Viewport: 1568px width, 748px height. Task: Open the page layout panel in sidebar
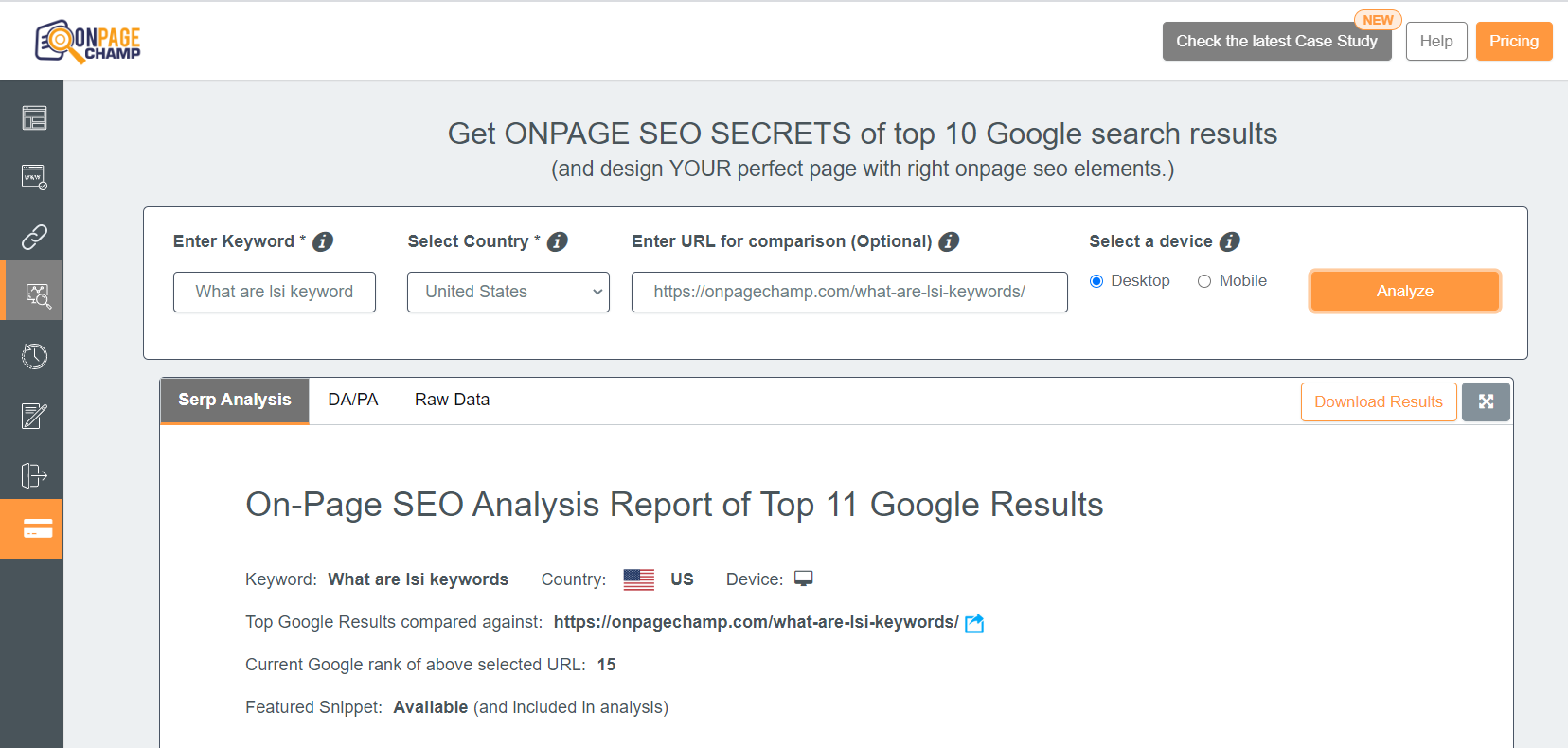[x=32, y=117]
